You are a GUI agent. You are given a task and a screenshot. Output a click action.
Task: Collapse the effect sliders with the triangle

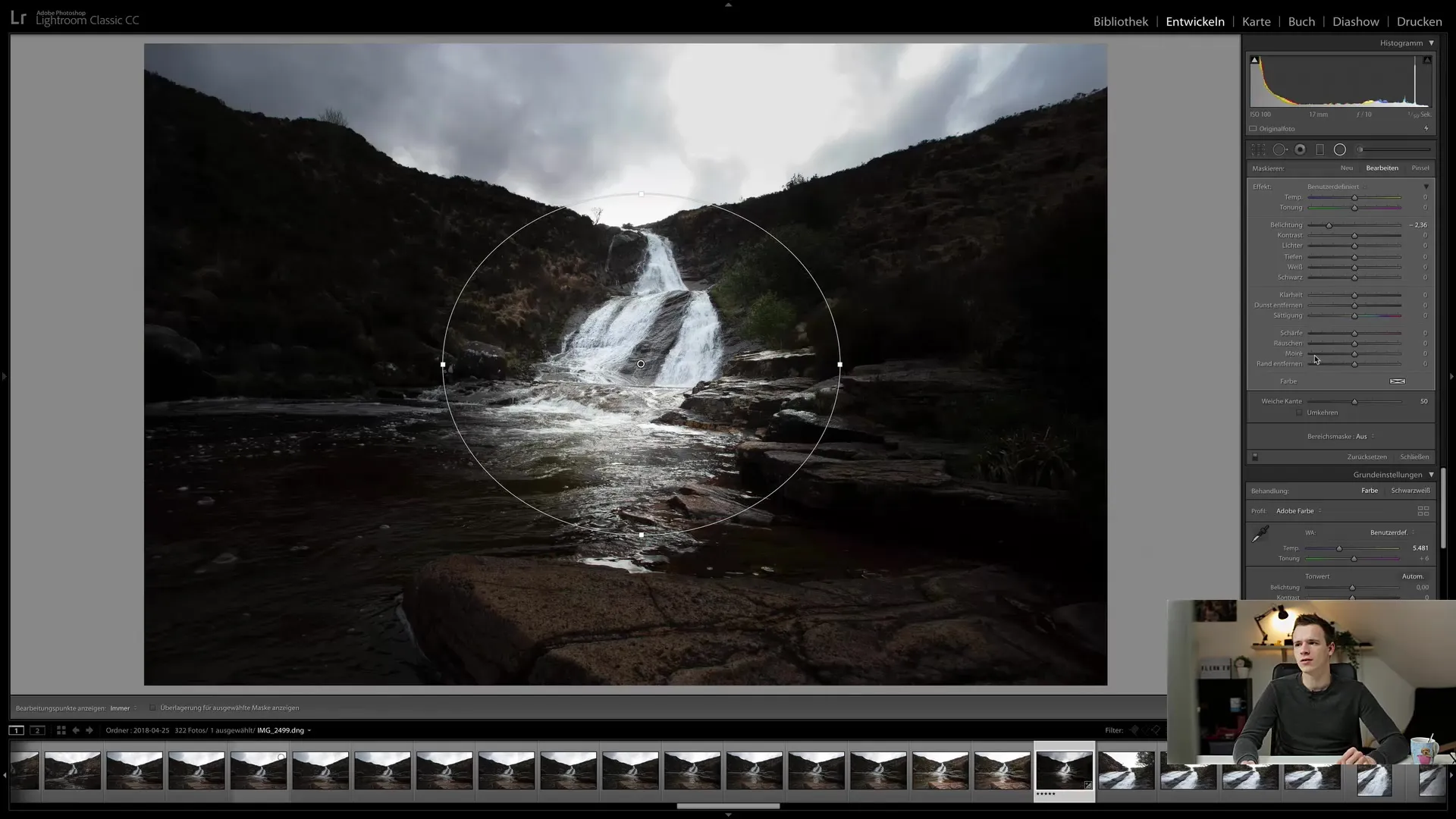pos(1426,187)
